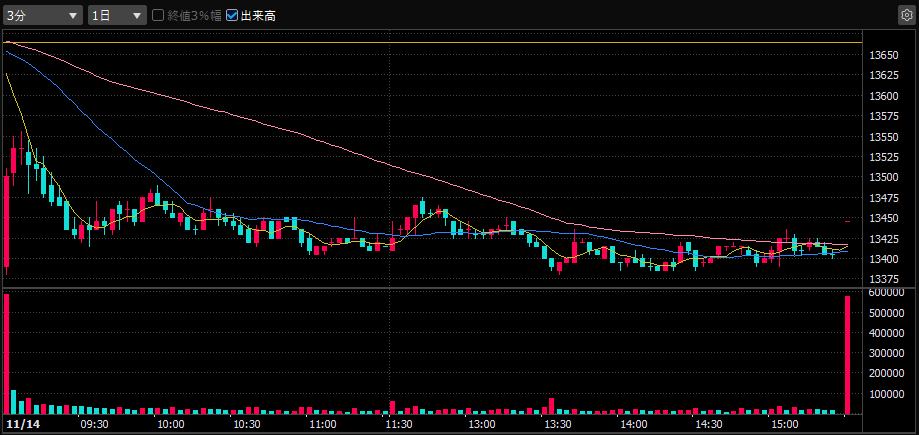The image size is (919, 435).
Task: Open the chart settings gear icon
Action: pos(905,16)
